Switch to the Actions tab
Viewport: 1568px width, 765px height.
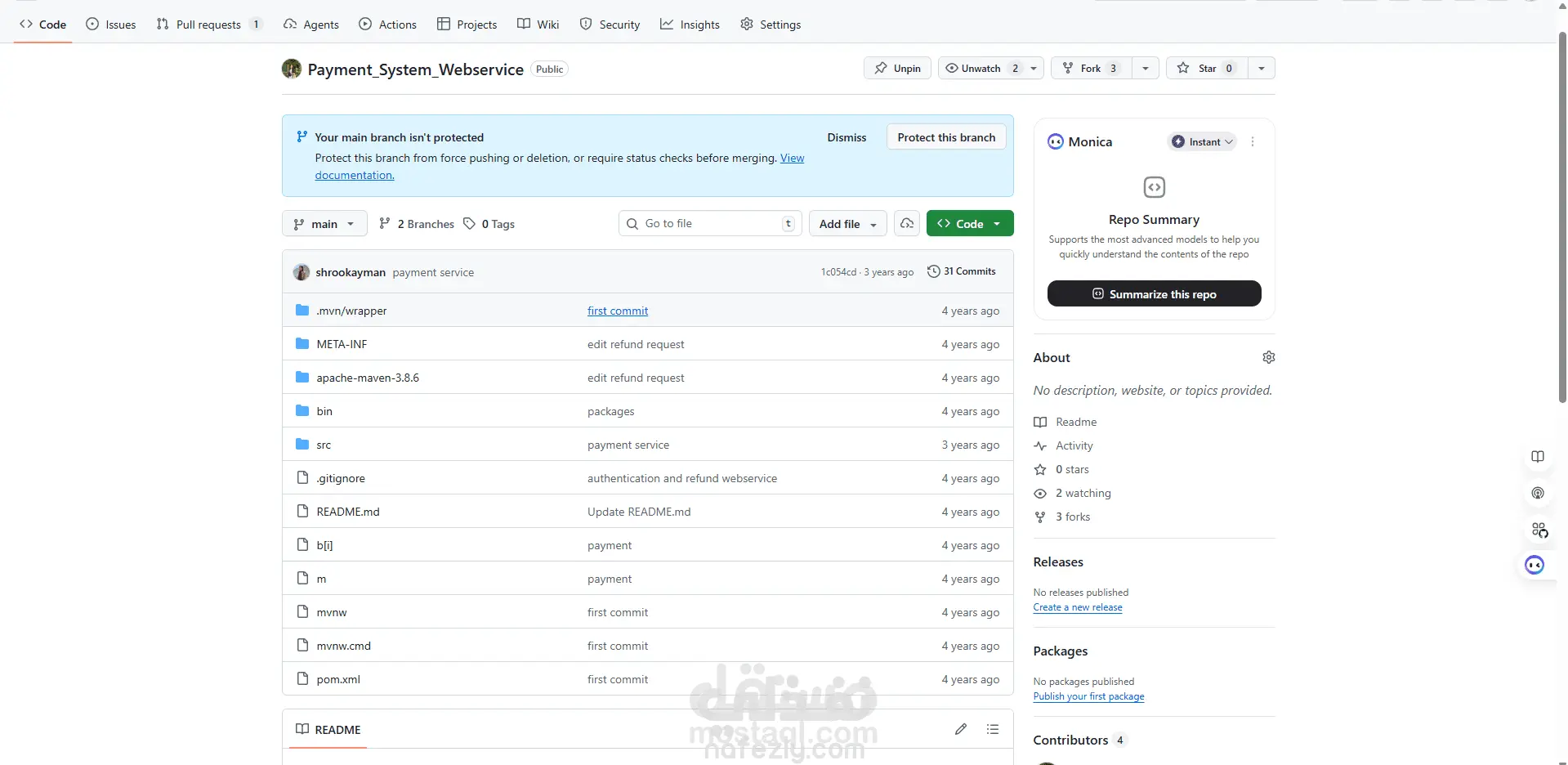tap(388, 25)
